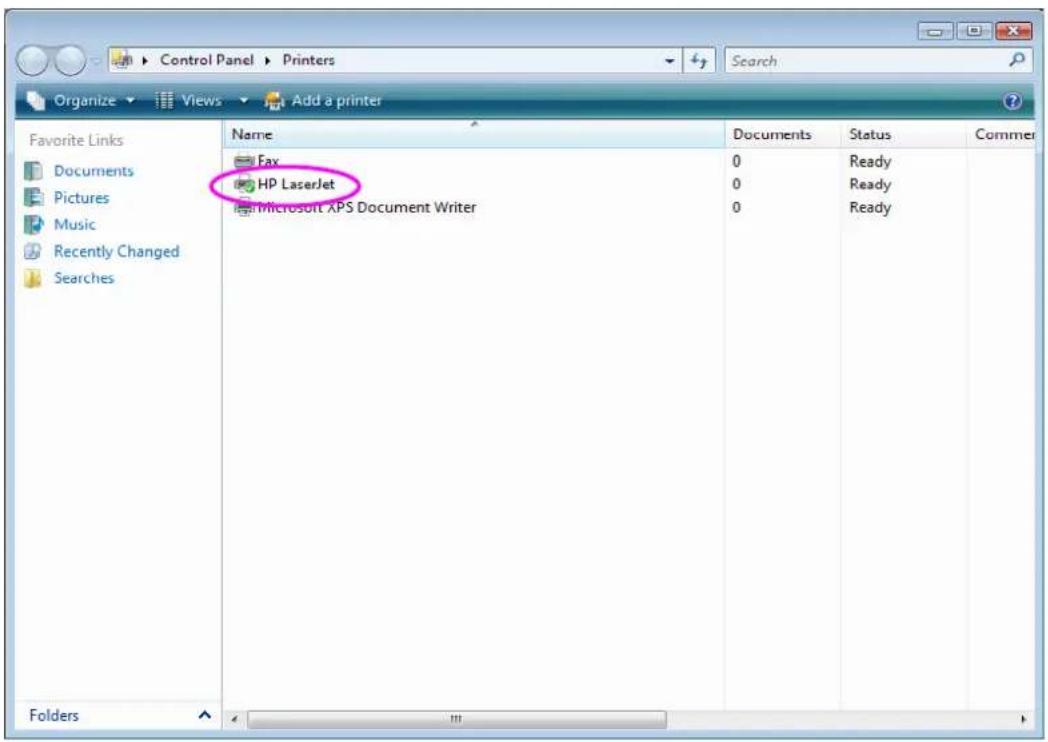Click the Organize toolbar icon
1048x742 pixels.
click(35, 101)
